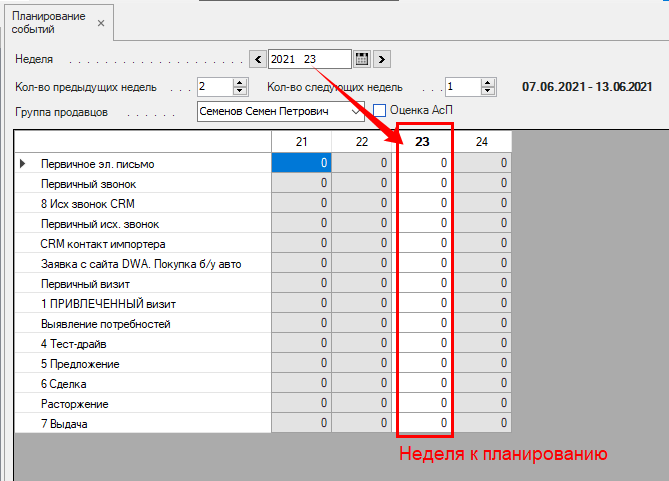
Task: Click week 21 cell for Первичное эл. письмо
Action: pos(301,163)
